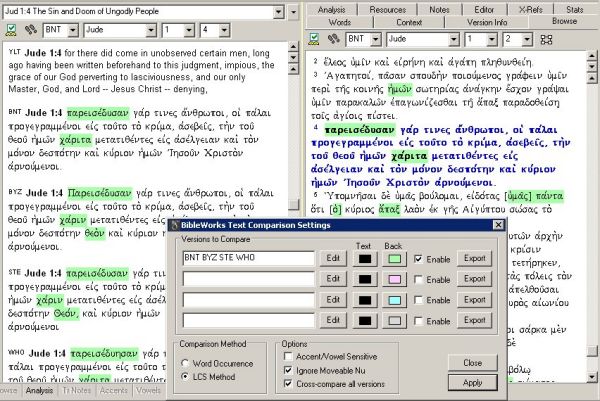Pick the pink background color swatch
This screenshot has height=401, width=600.
(395, 280)
